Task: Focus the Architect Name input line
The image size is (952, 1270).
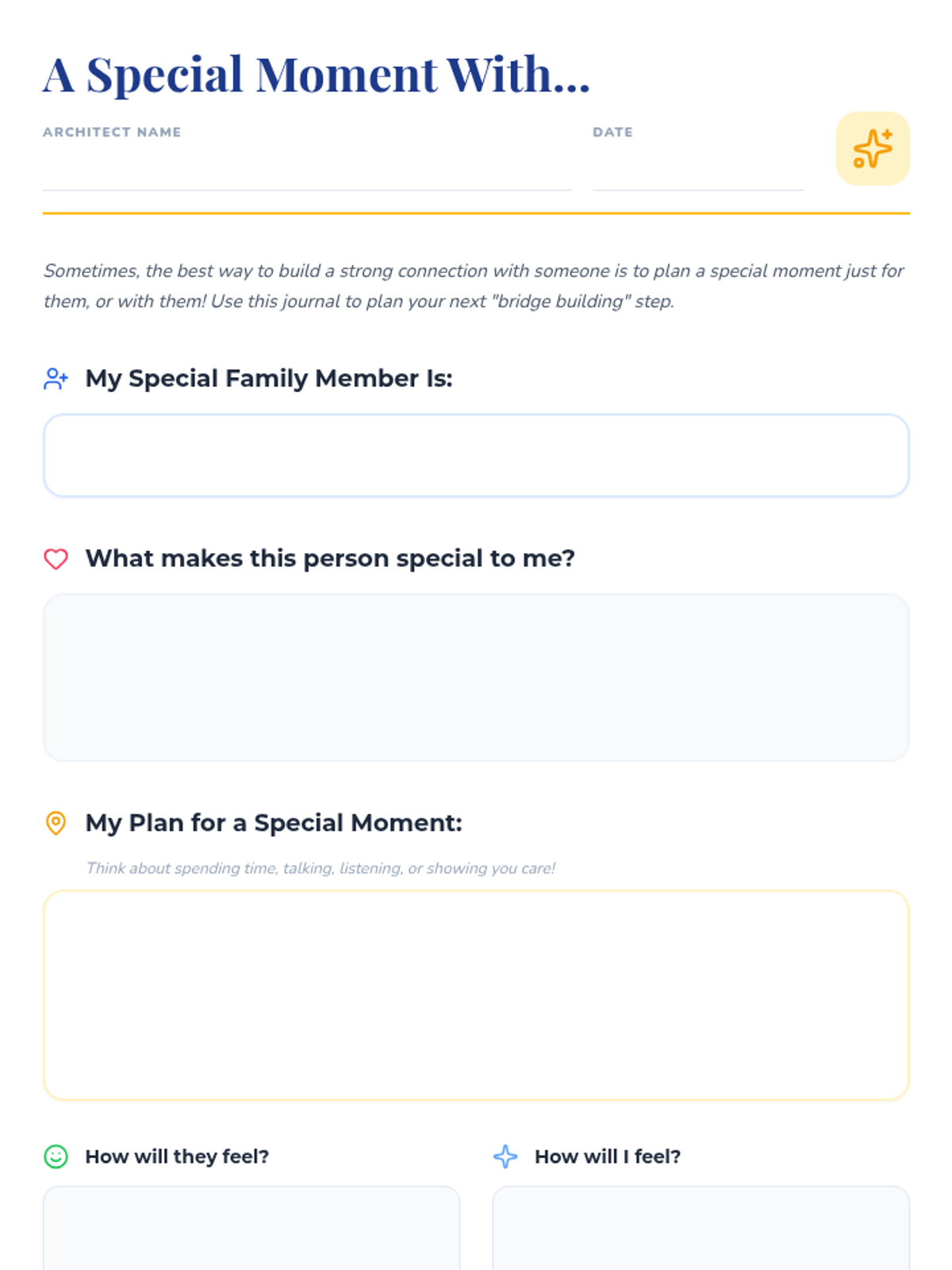Action: pyautogui.click(x=306, y=171)
